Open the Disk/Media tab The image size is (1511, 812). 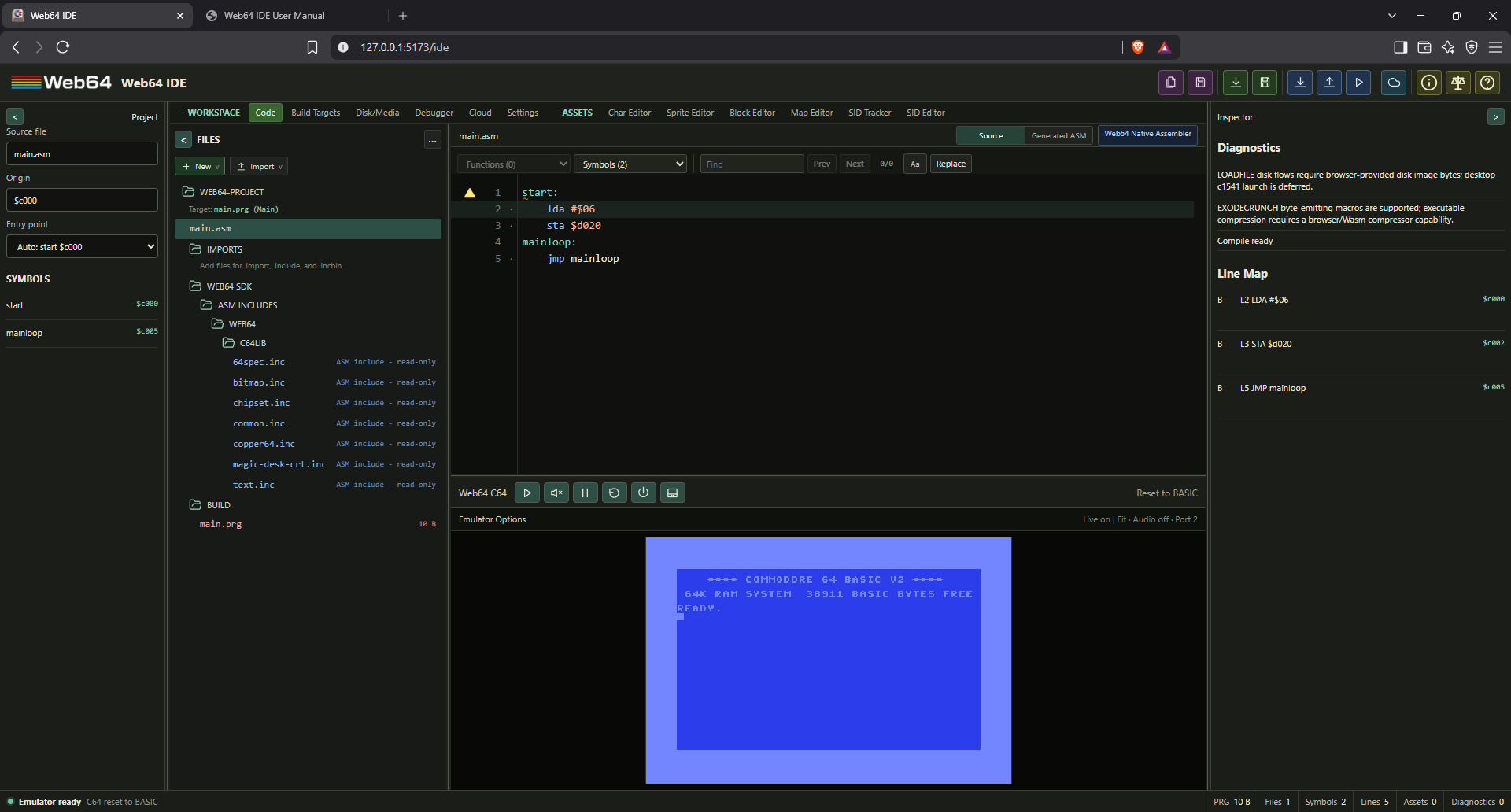point(377,113)
